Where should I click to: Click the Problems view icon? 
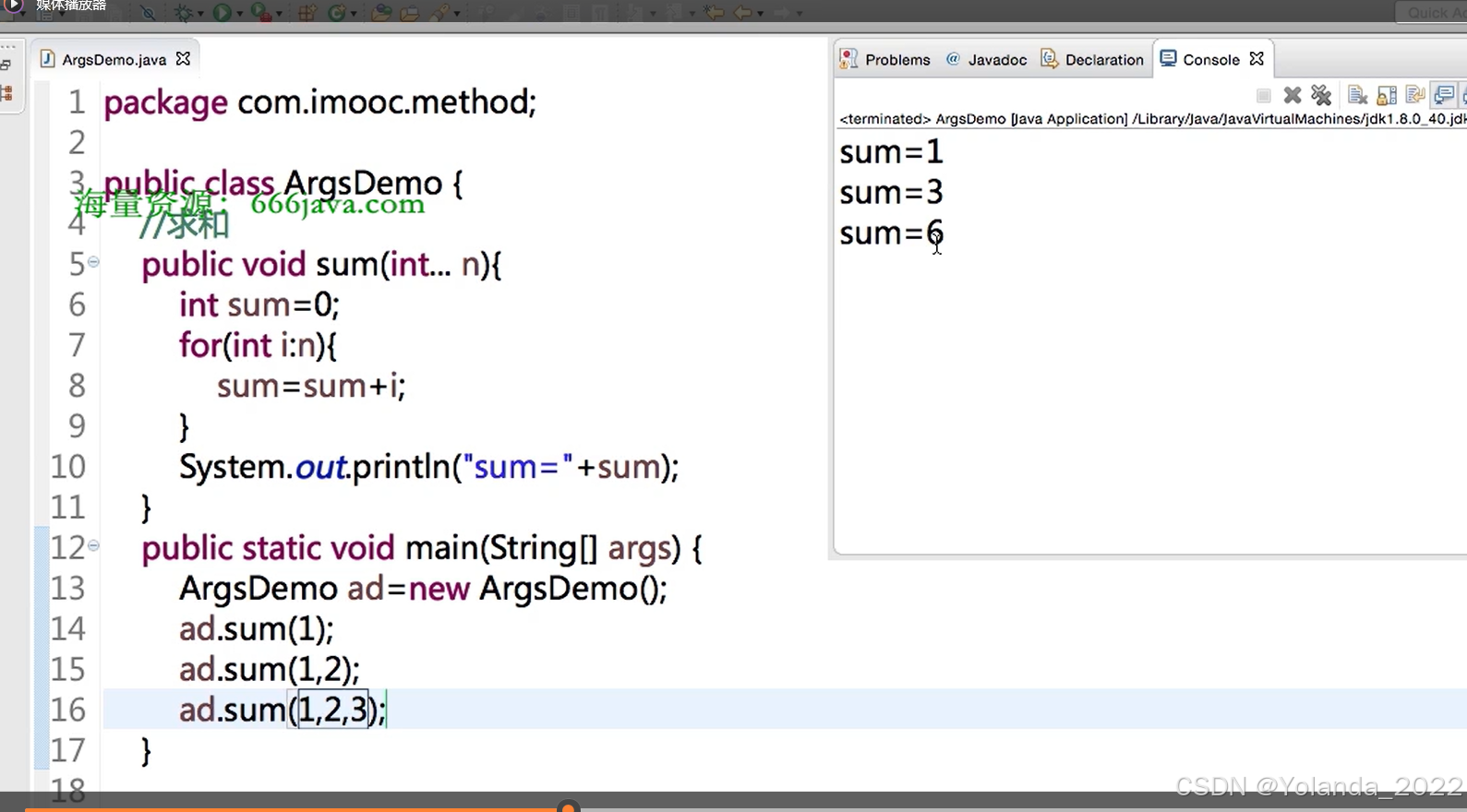tap(848, 59)
